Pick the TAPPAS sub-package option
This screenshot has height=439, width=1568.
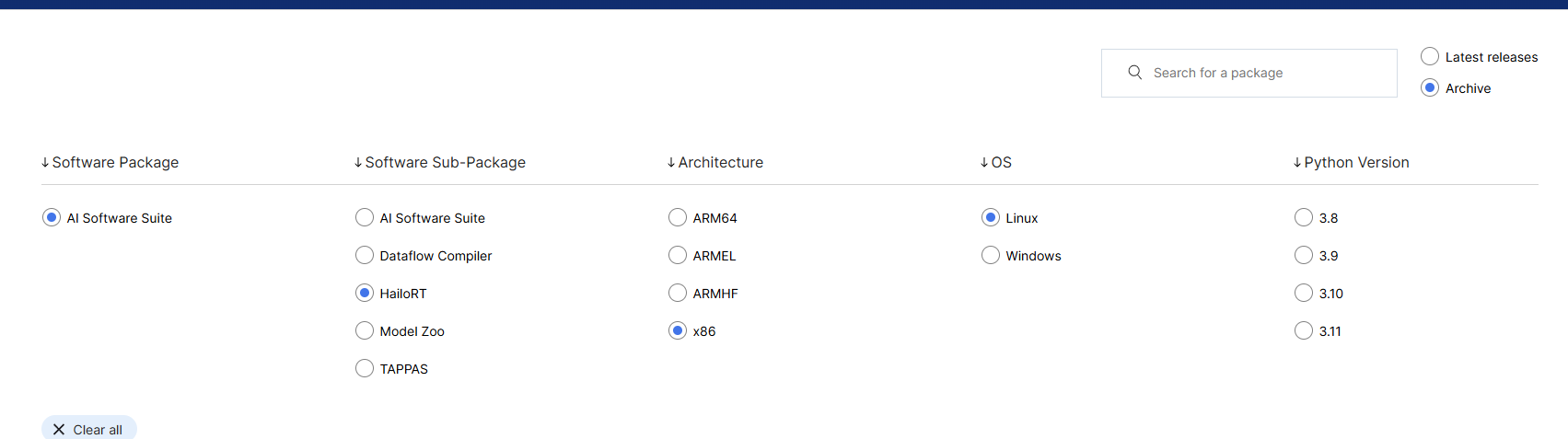pos(365,369)
